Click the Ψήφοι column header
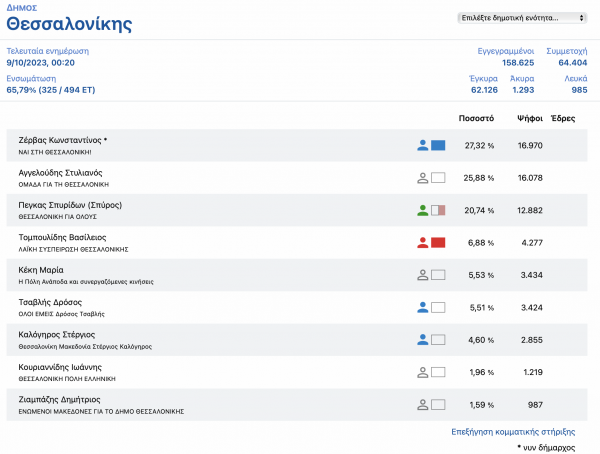600x454 pixels. click(x=530, y=118)
